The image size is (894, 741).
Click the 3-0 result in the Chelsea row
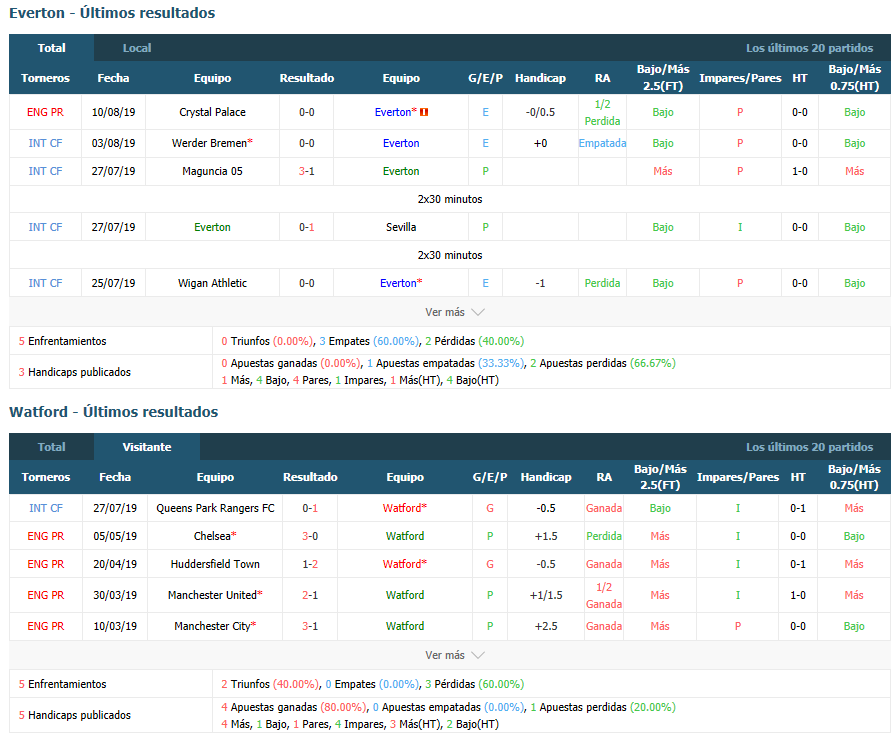click(x=310, y=536)
